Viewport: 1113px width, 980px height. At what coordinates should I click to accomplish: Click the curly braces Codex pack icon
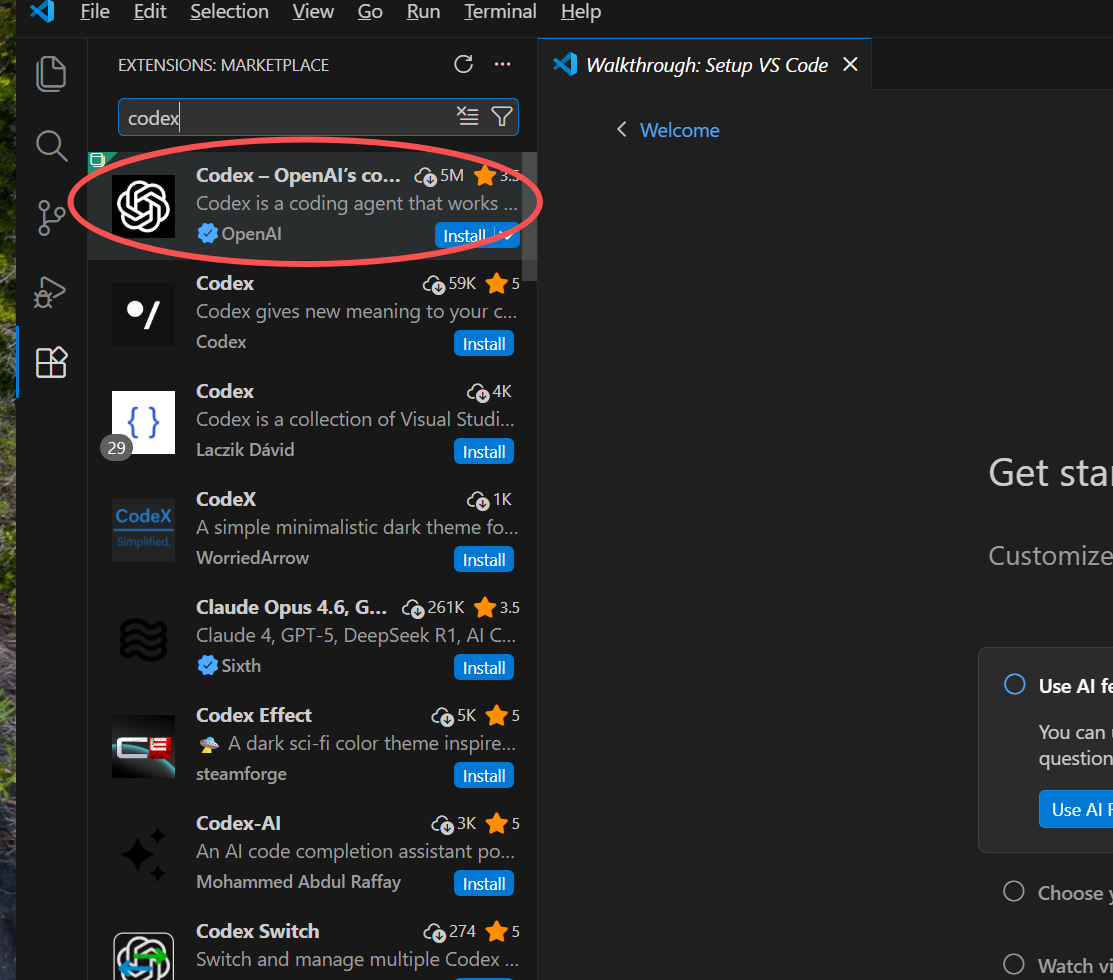[143, 422]
